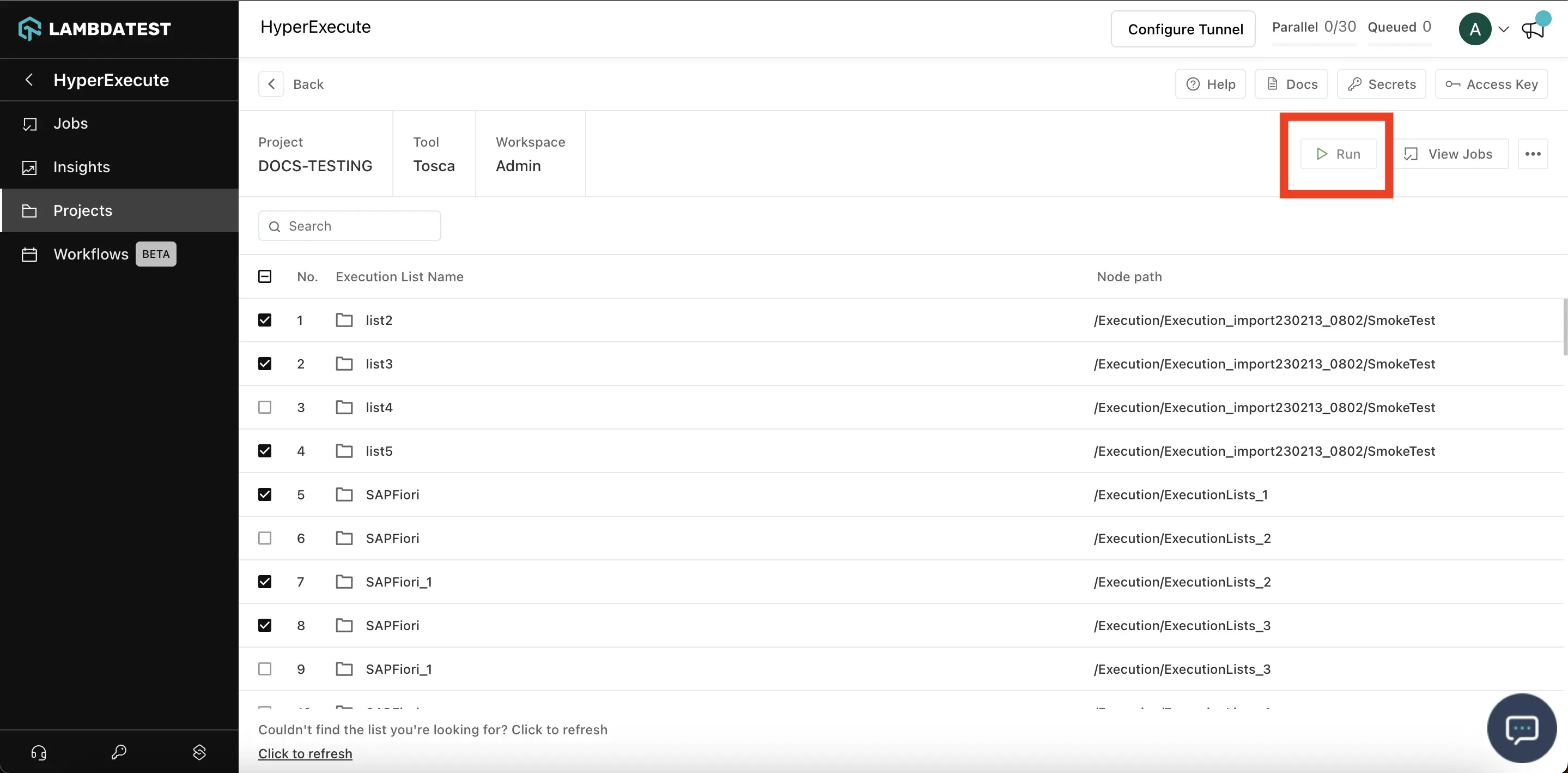Toggle the select-all header checkbox
The image size is (1568, 773).
click(x=265, y=276)
